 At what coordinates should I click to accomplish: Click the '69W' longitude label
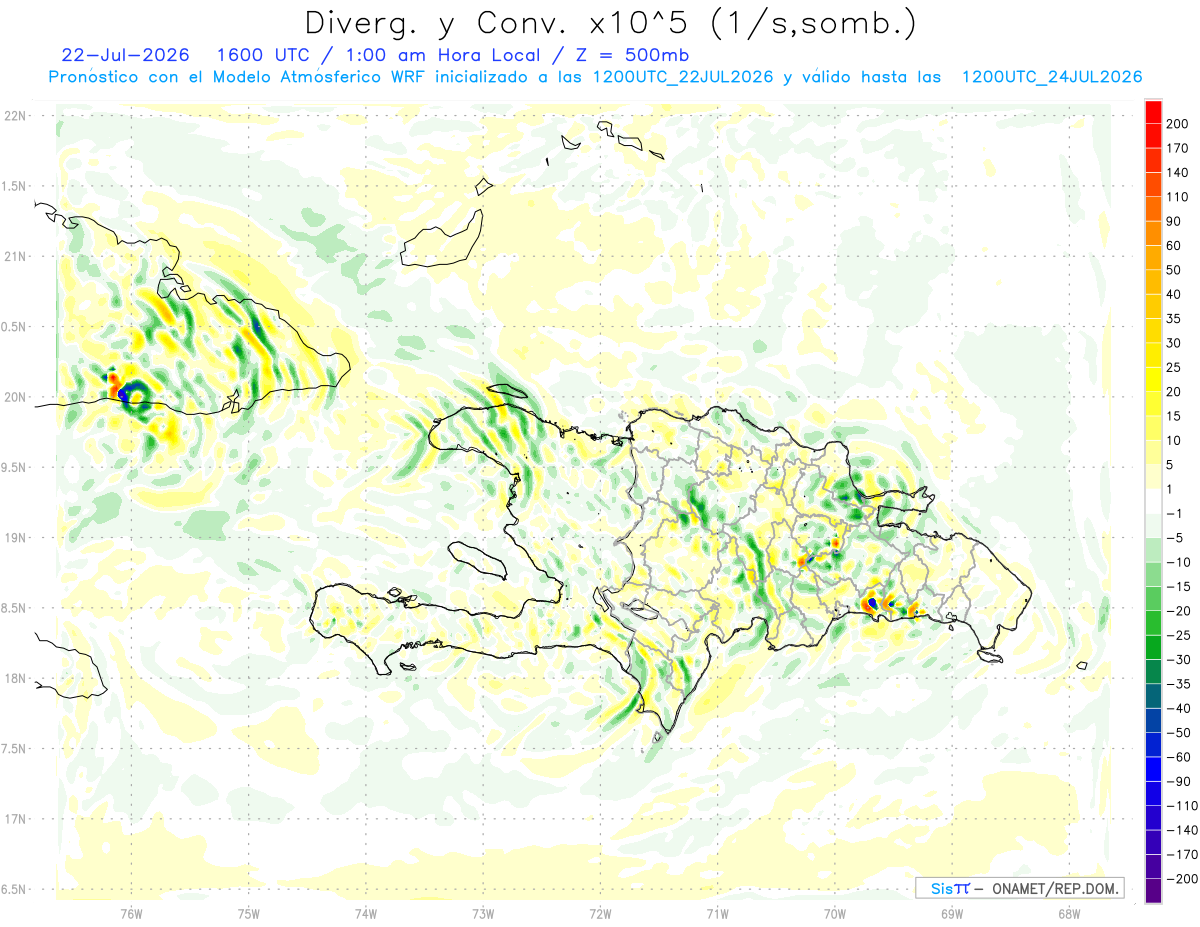[x=952, y=913]
